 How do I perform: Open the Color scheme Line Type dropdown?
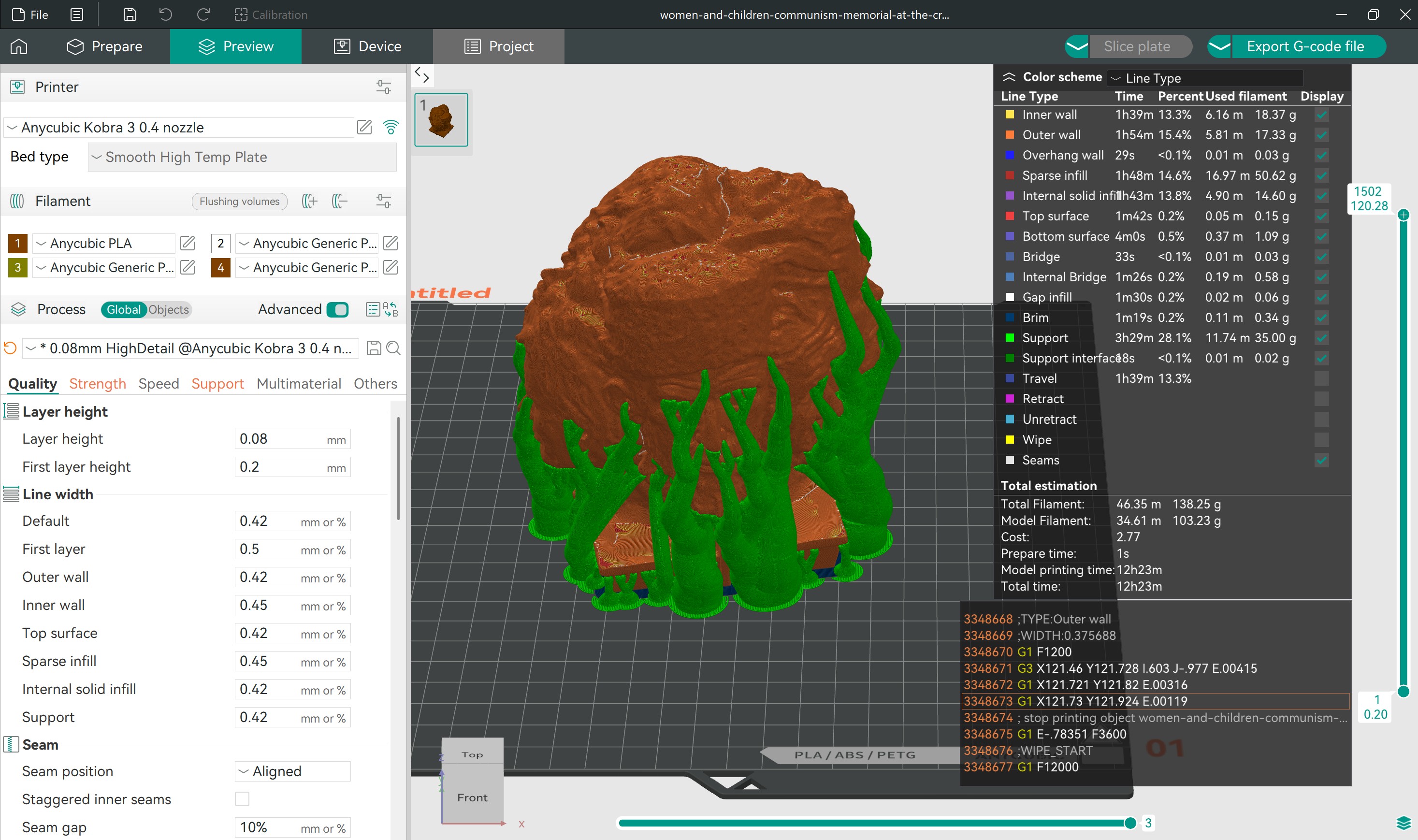pyautogui.click(x=1205, y=78)
